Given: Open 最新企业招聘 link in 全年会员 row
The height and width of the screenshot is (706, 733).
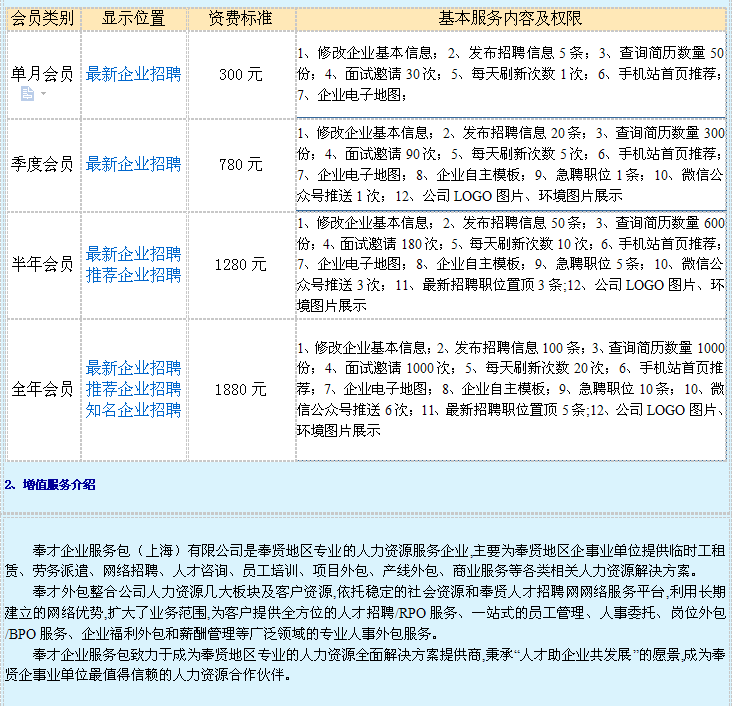Looking at the screenshot, I should pos(133,368).
